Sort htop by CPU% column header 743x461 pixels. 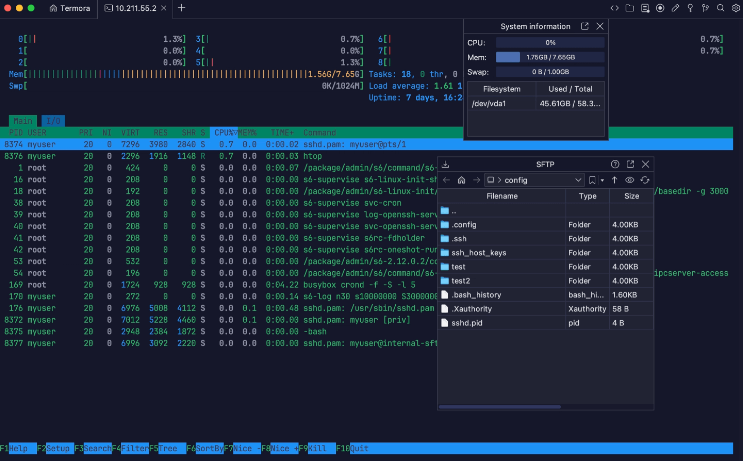(224, 133)
